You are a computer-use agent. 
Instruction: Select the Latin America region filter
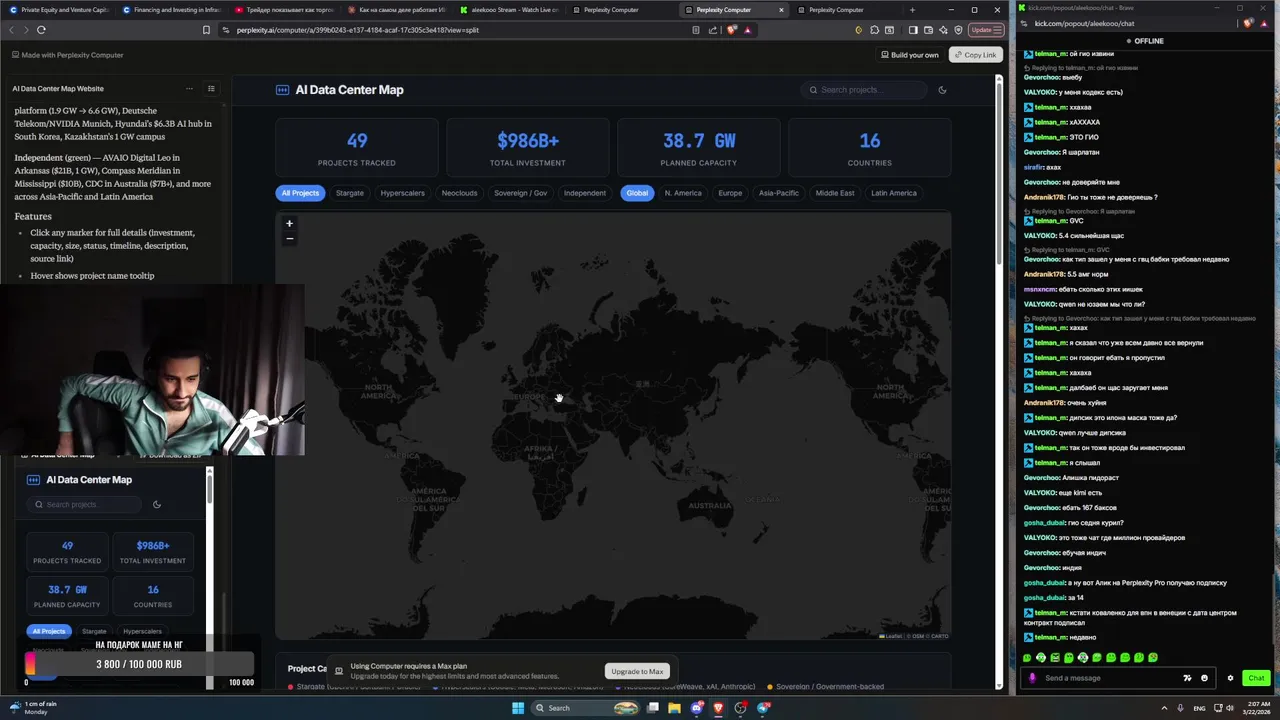point(894,193)
